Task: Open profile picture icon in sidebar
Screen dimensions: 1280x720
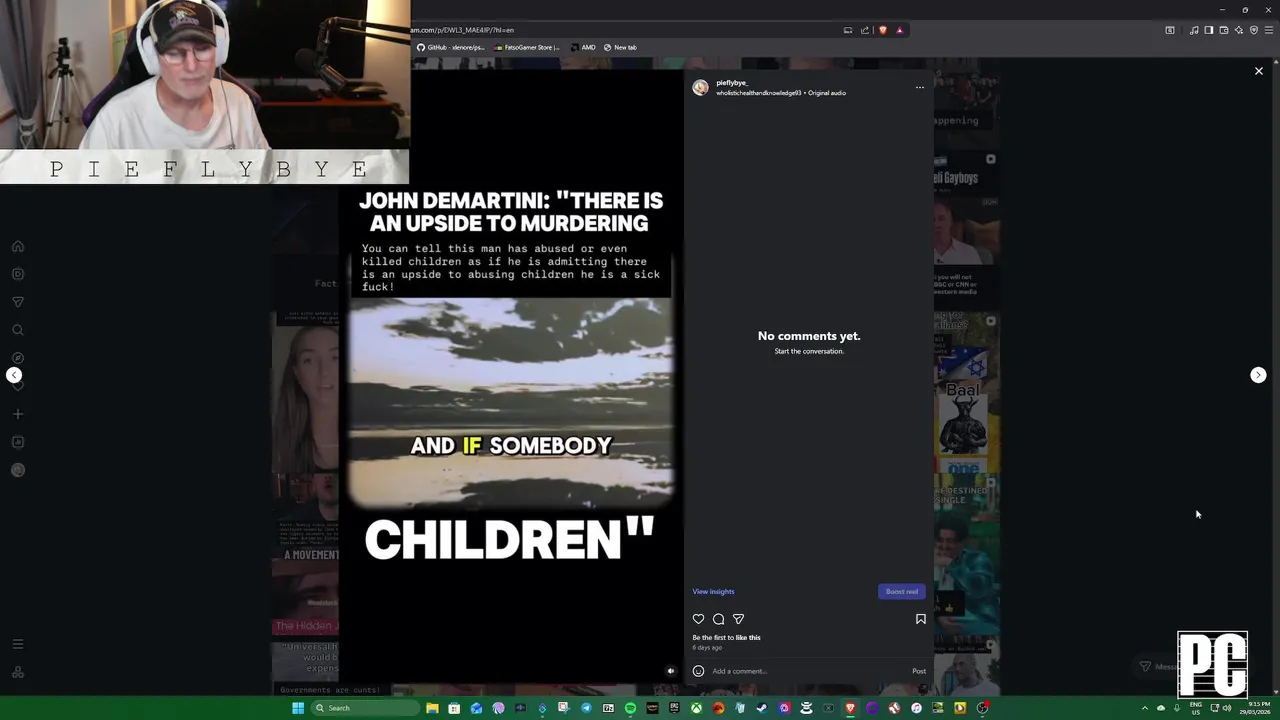Action: pos(18,470)
